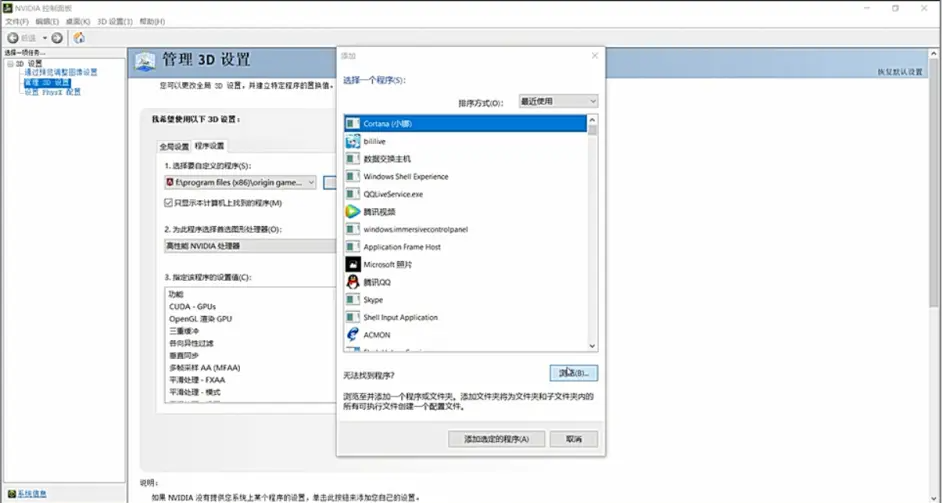The image size is (942, 503).
Task: Open the 系统信息 link
Action: click(32, 494)
